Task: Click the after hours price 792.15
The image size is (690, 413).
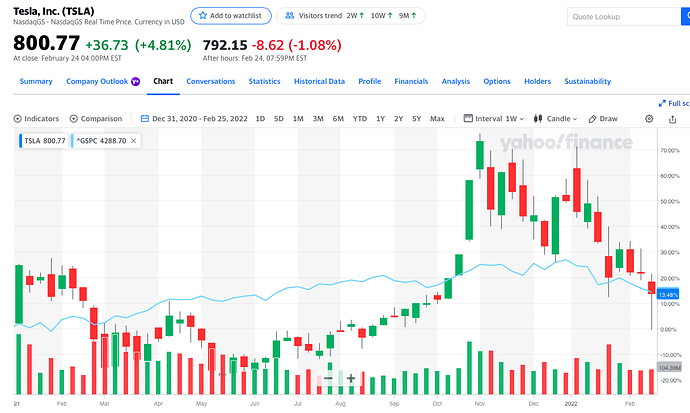Action: pyautogui.click(x=225, y=45)
